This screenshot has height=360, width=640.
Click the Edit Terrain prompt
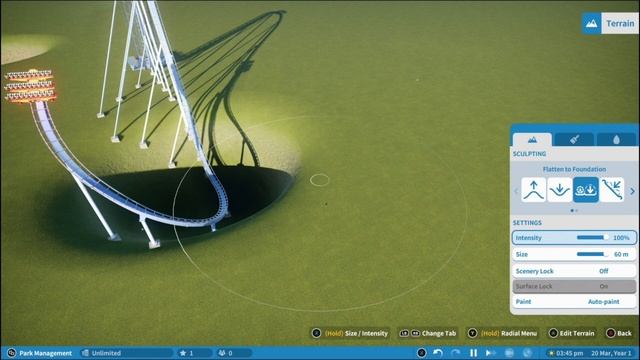(571, 333)
